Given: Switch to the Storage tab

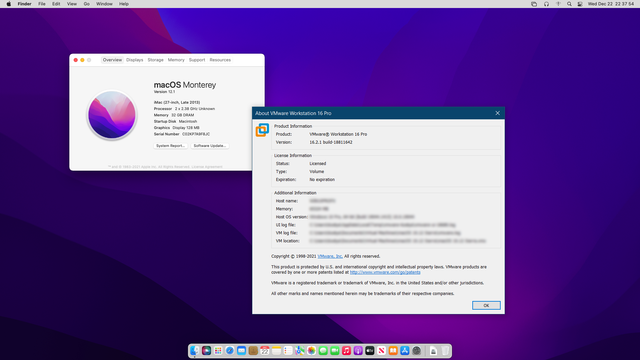Looking at the screenshot, I should (156, 60).
